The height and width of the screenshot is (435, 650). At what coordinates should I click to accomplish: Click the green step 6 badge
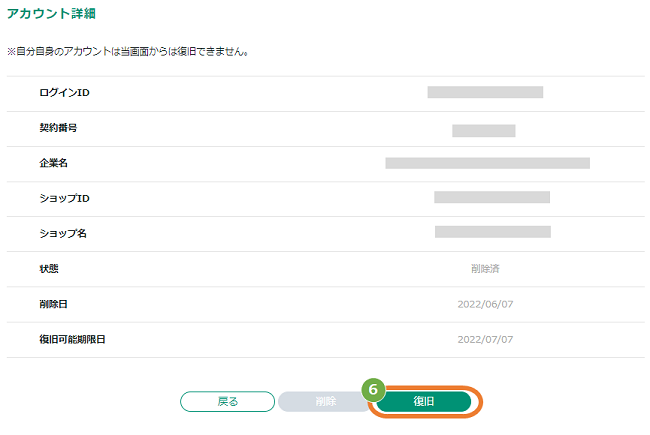[x=373, y=389]
